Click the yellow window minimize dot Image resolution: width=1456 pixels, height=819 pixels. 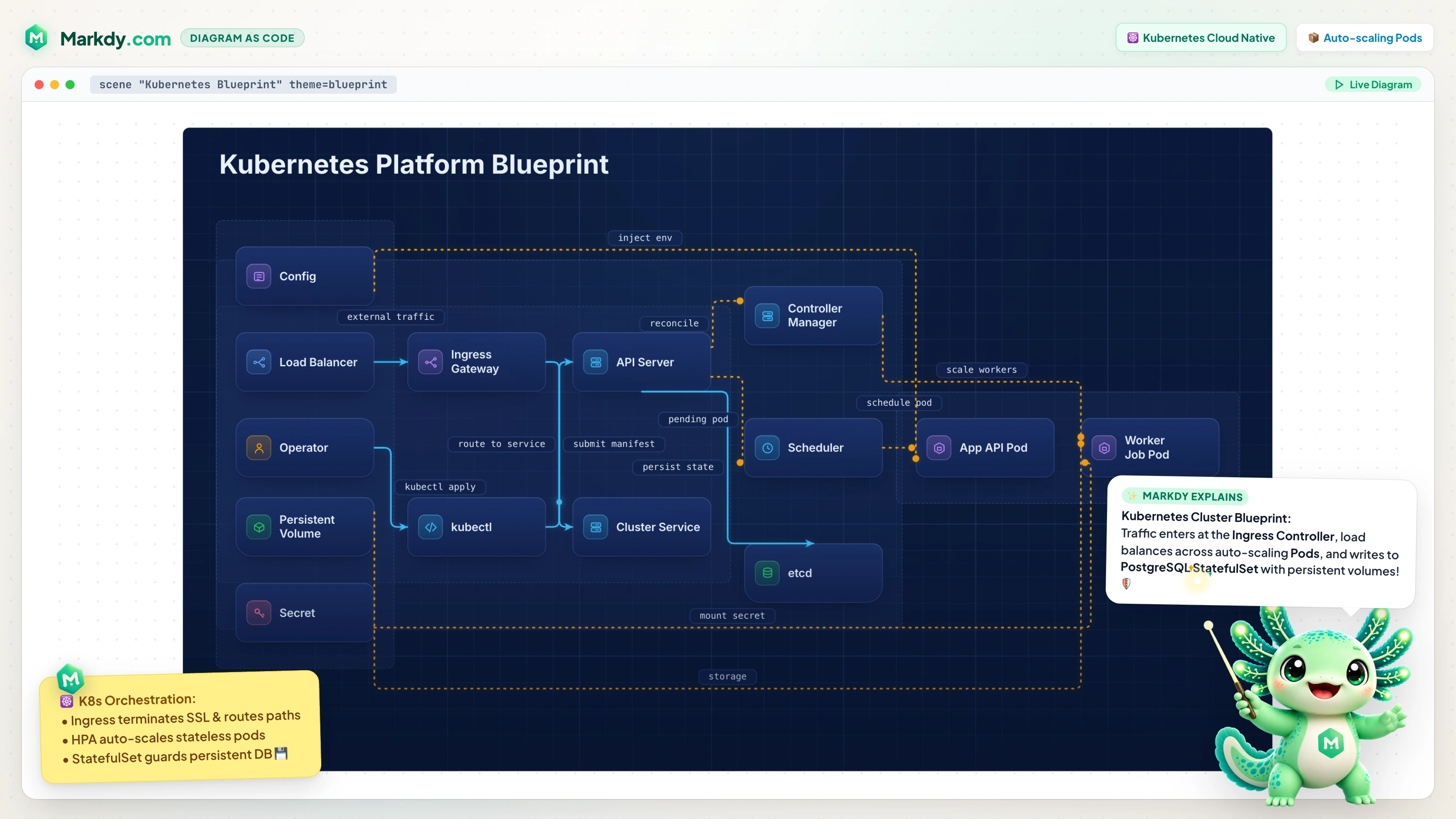pos(54,85)
